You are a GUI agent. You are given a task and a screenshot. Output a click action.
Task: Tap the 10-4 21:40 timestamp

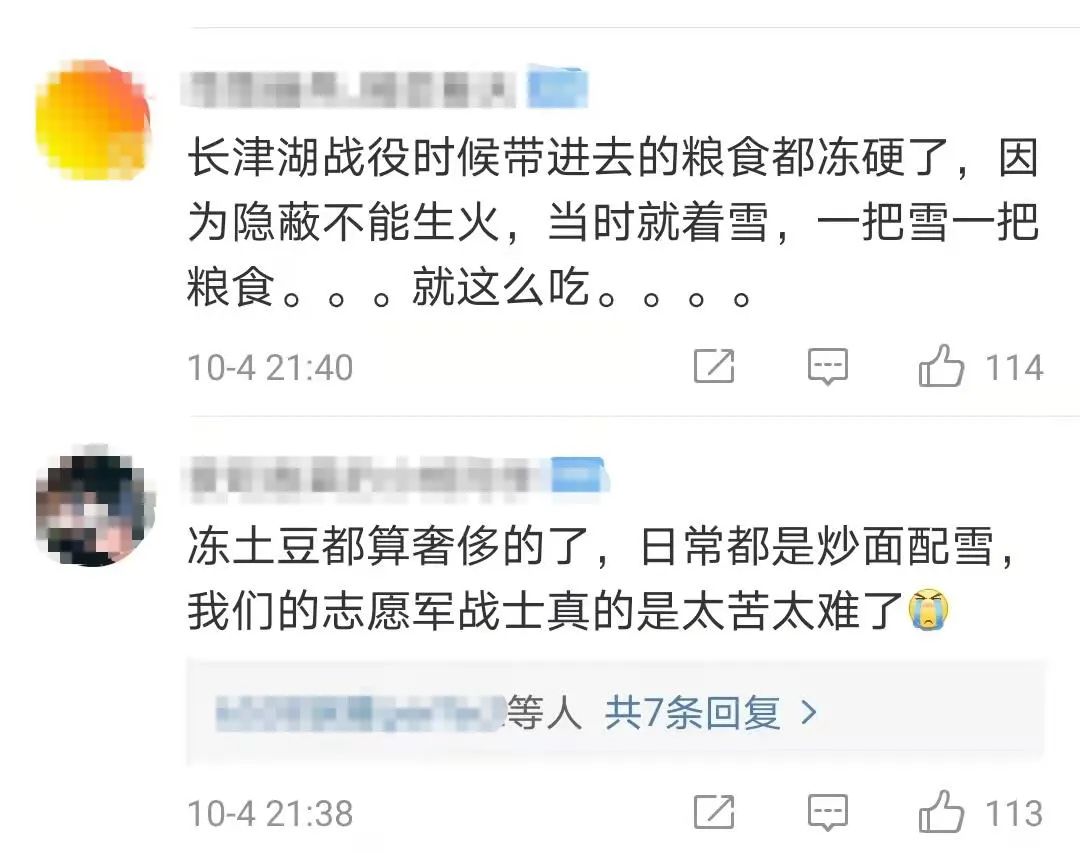tap(270, 367)
